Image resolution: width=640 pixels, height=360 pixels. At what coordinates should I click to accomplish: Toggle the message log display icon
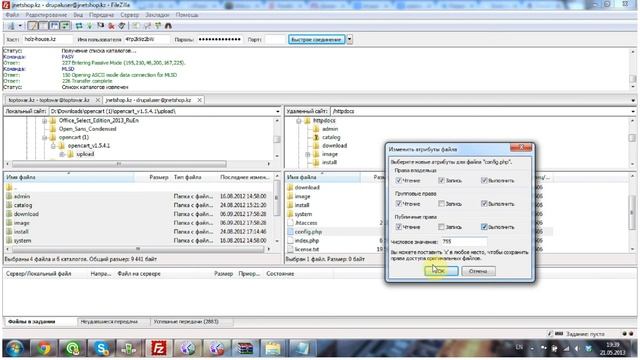point(33,26)
